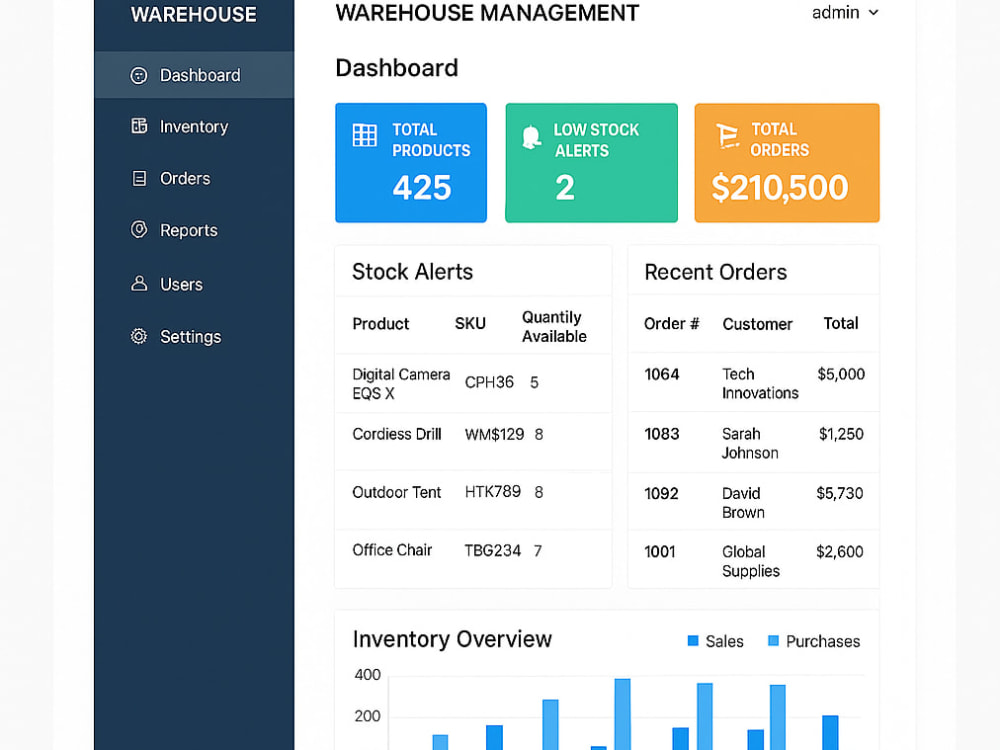Click the WAREHOUSE logo text
1000x750 pixels.
[194, 14]
